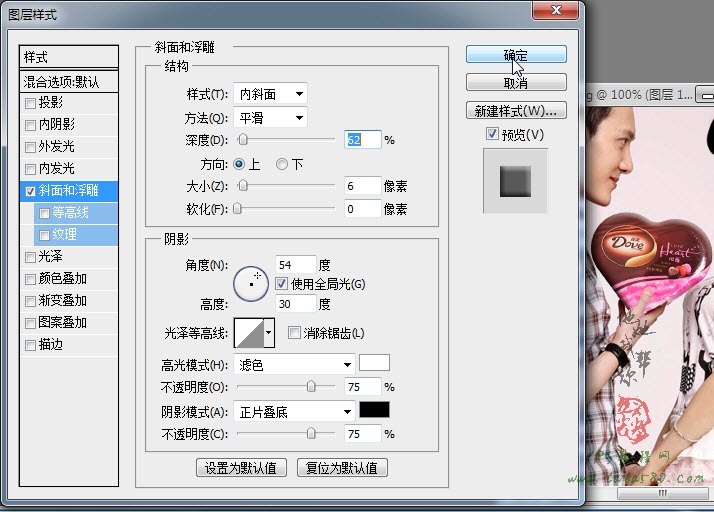Close the 图层样式 dialog
The image size is (714, 512).
coord(556,10)
